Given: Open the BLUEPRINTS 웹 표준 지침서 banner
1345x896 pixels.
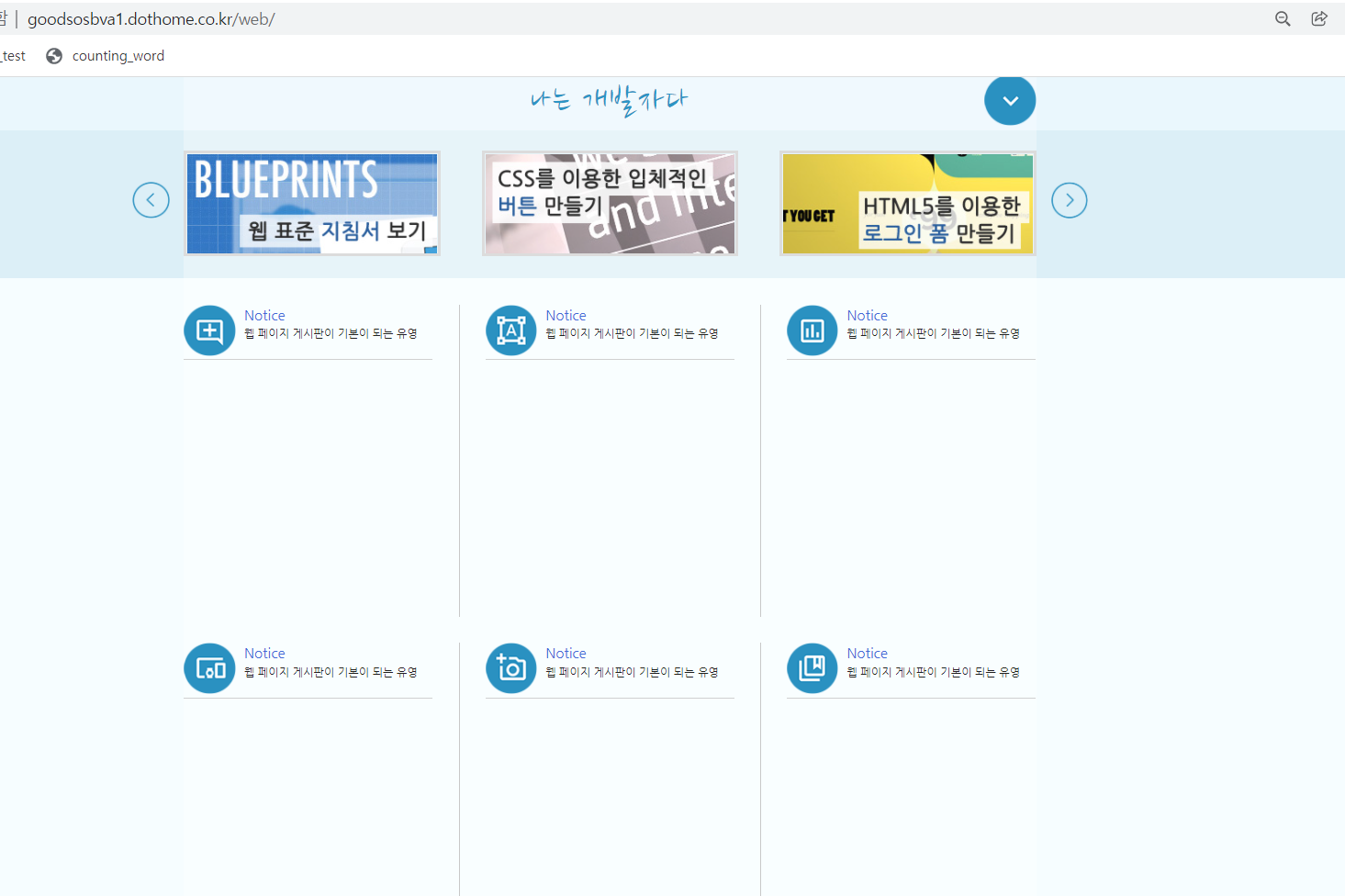Looking at the screenshot, I should pos(312,203).
